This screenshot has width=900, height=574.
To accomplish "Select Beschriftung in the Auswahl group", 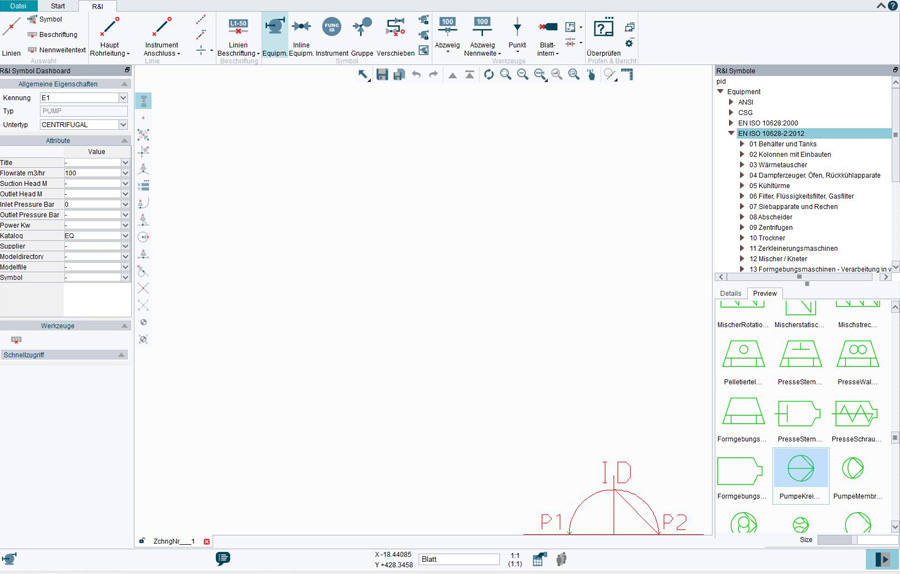I will (52, 34).
